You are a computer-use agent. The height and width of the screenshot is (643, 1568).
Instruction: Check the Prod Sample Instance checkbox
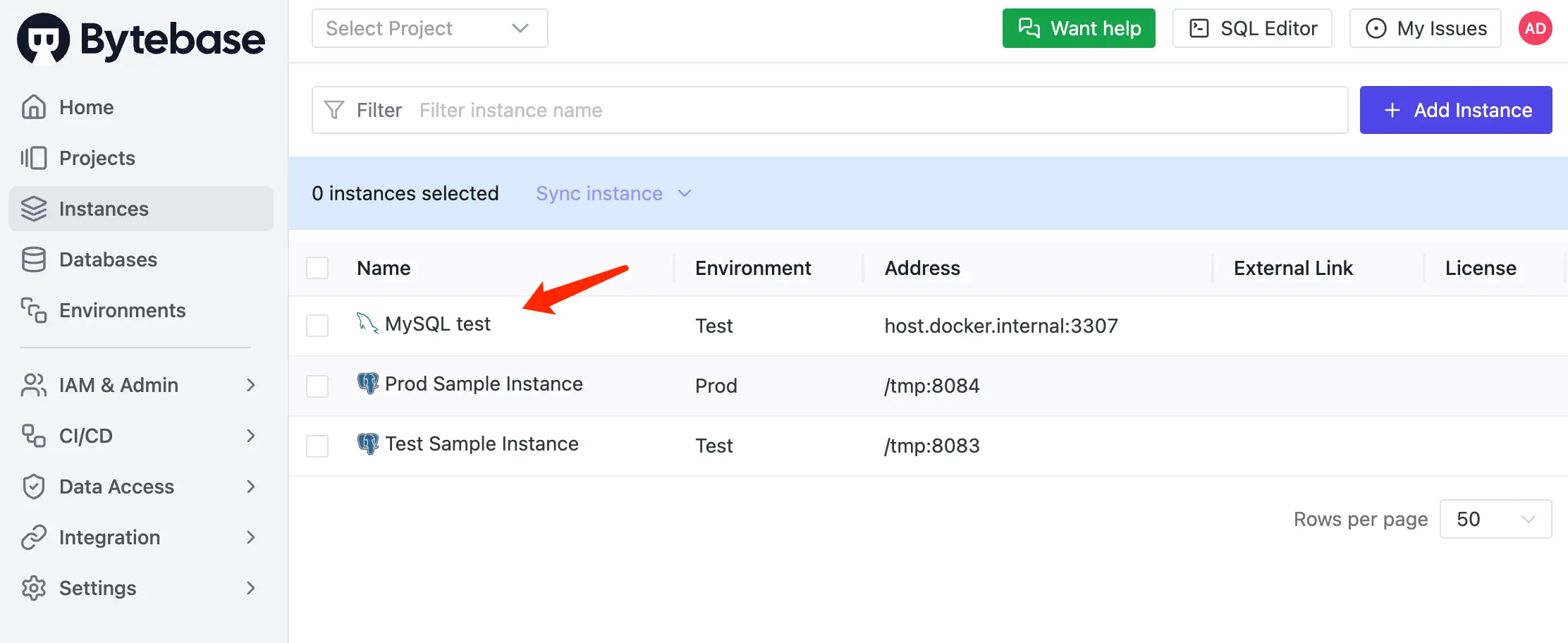[x=317, y=386]
